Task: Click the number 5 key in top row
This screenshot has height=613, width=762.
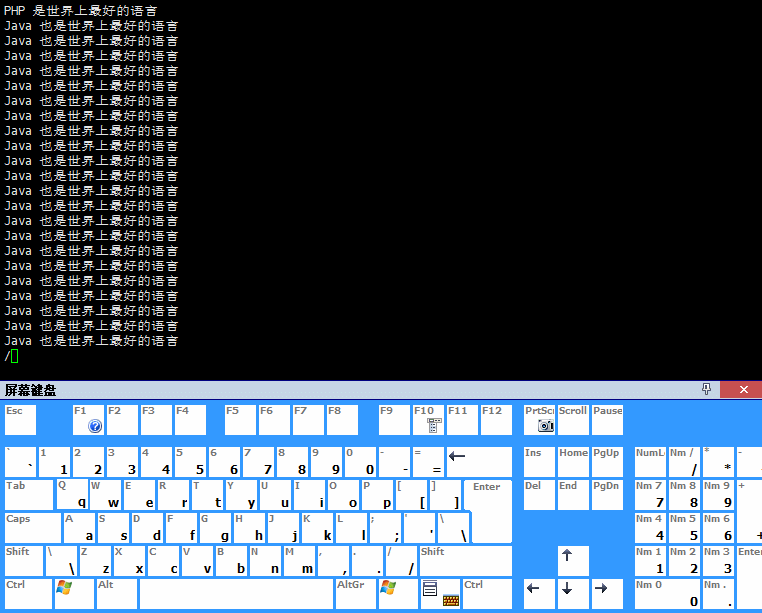Action: (x=190, y=462)
